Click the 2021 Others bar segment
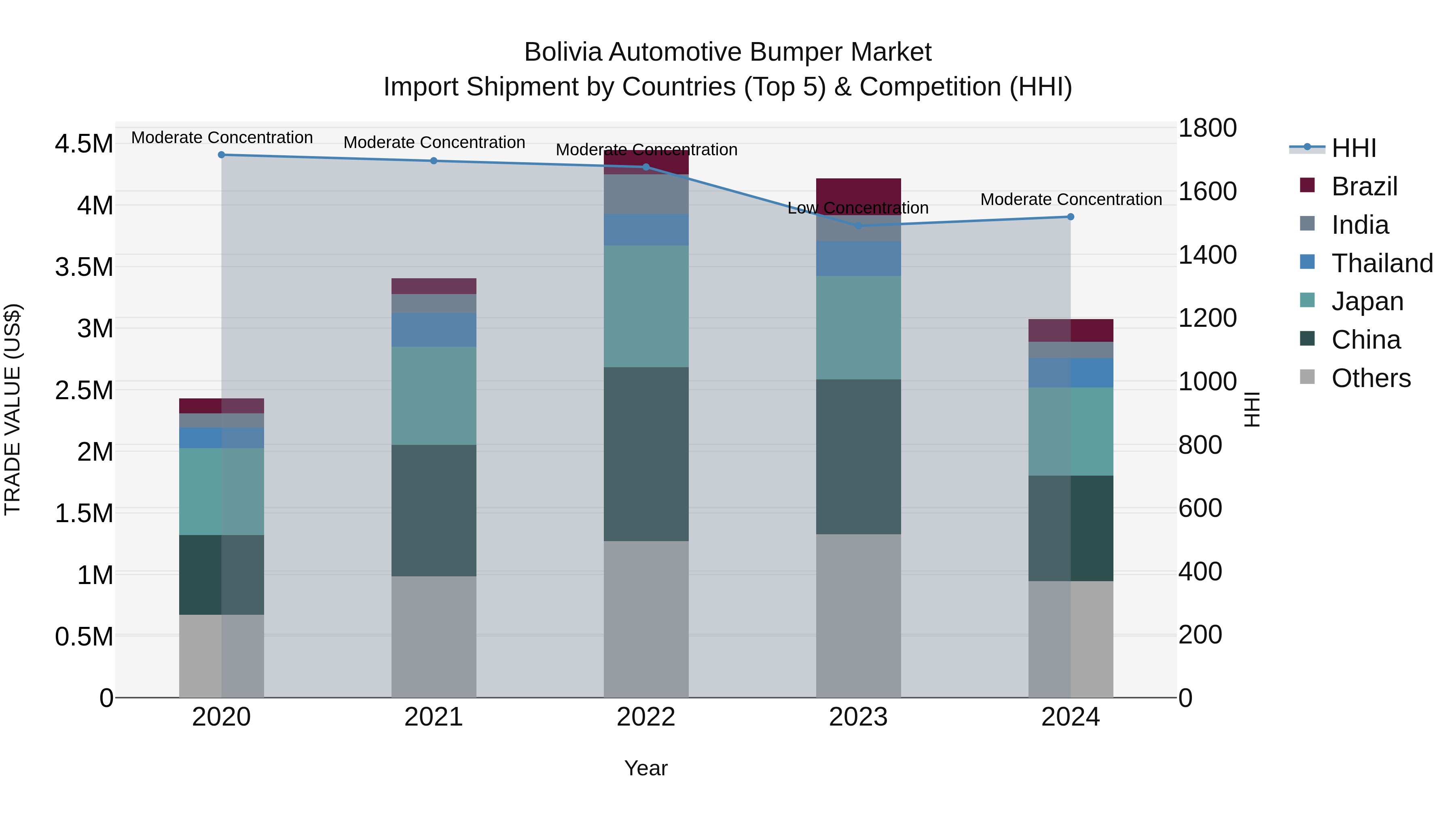1456x819 pixels. point(434,637)
